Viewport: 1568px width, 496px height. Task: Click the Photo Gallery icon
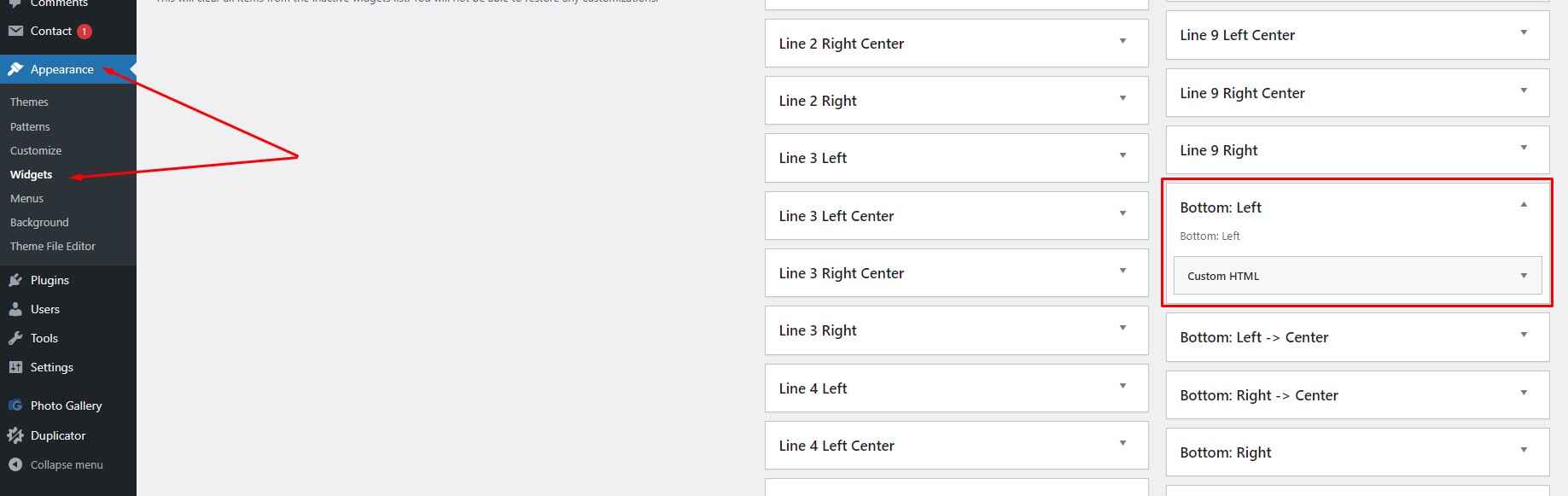tap(15, 406)
